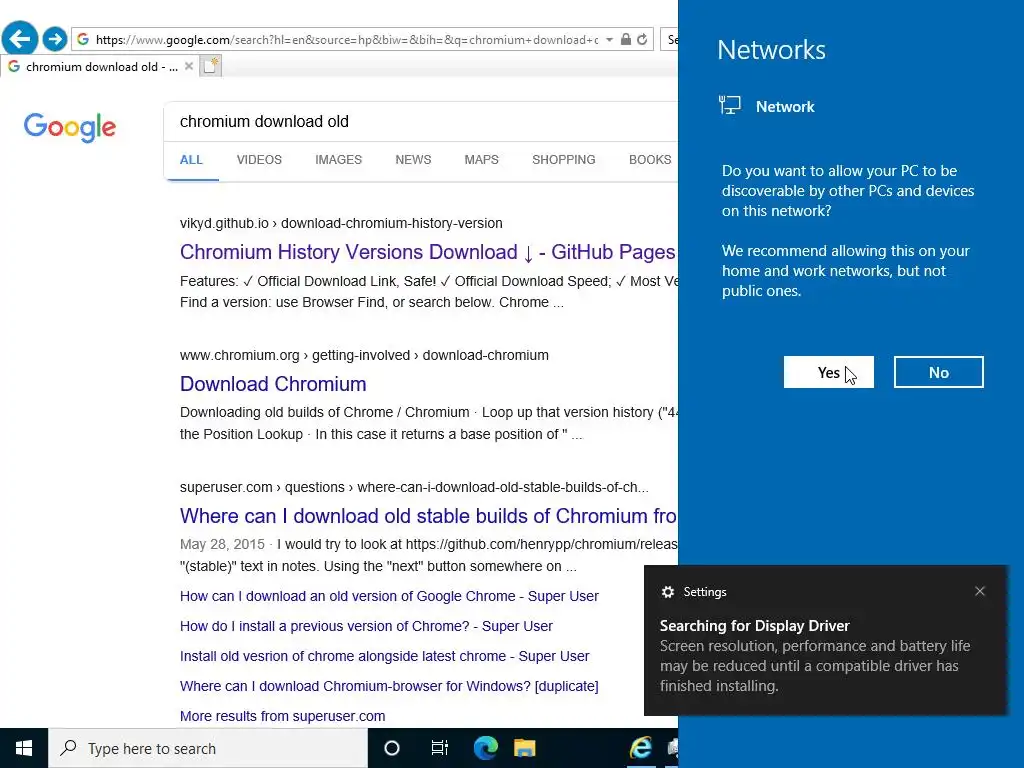Click the Google logo
The height and width of the screenshot is (768, 1024).
[70, 127]
